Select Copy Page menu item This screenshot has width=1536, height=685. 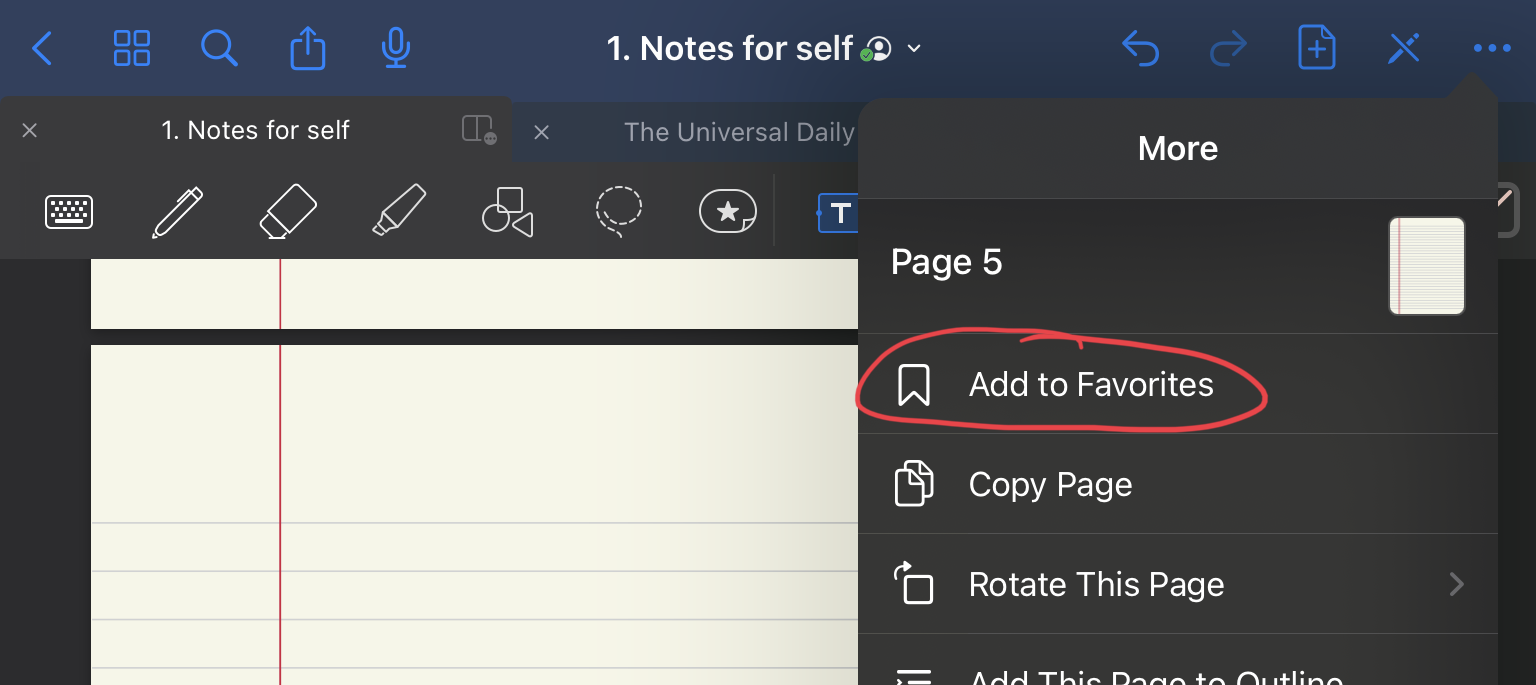(1050, 485)
